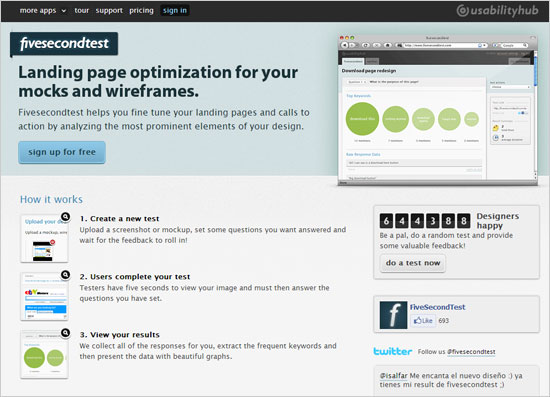Screen dimensions: 550x397
Task: Click the '1. Create a new test' heading
Action: (x=119, y=218)
